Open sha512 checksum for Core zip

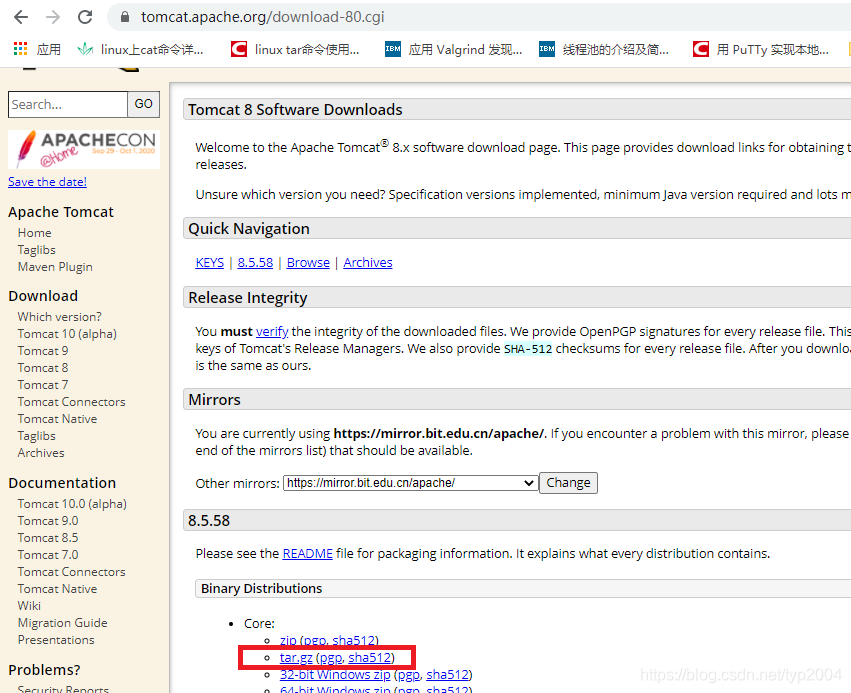tap(353, 640)
